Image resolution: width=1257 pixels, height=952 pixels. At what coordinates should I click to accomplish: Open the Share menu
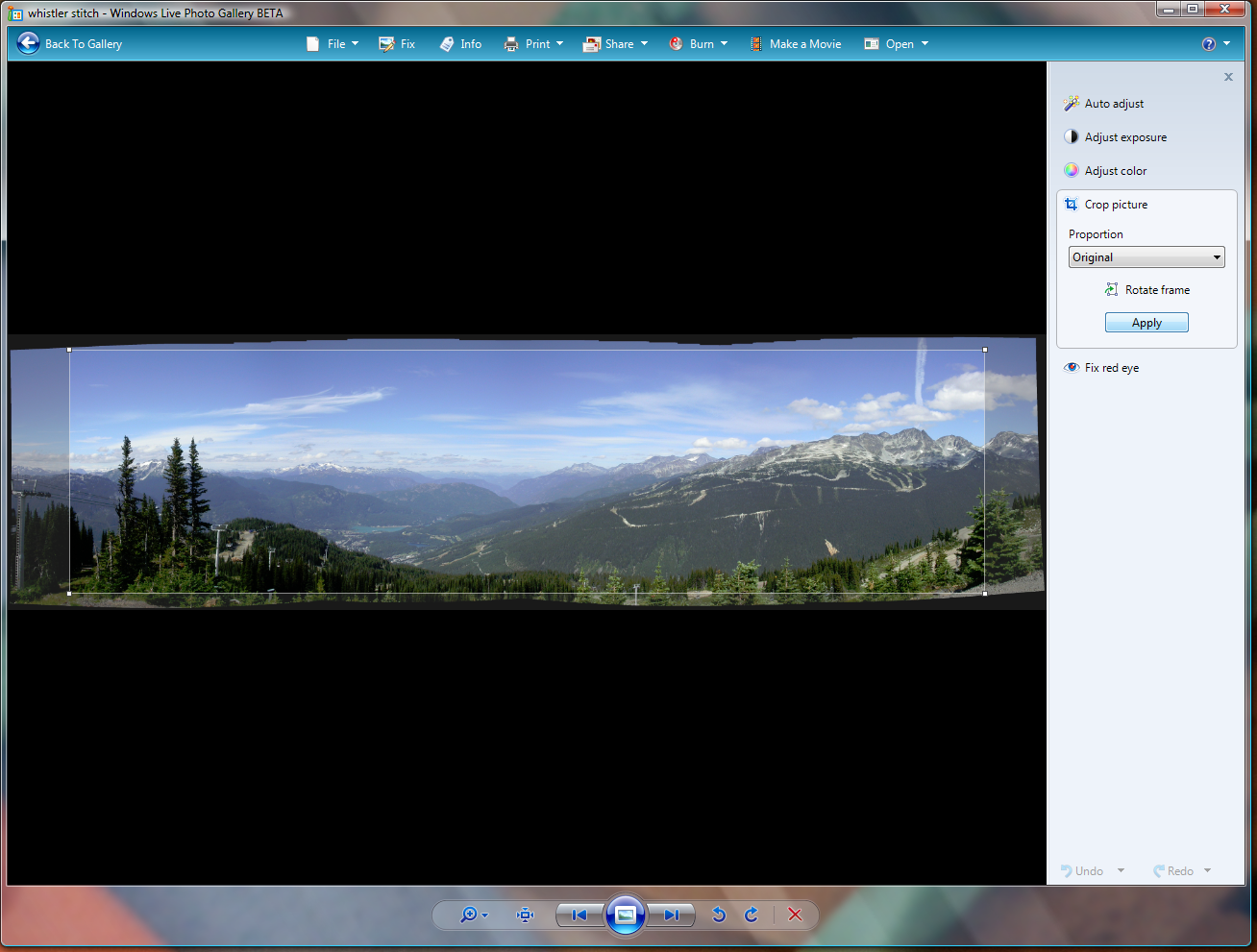click(x=615, y=44)
